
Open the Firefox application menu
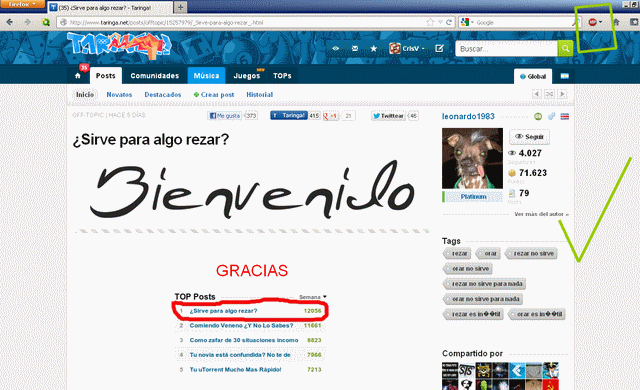22,4
